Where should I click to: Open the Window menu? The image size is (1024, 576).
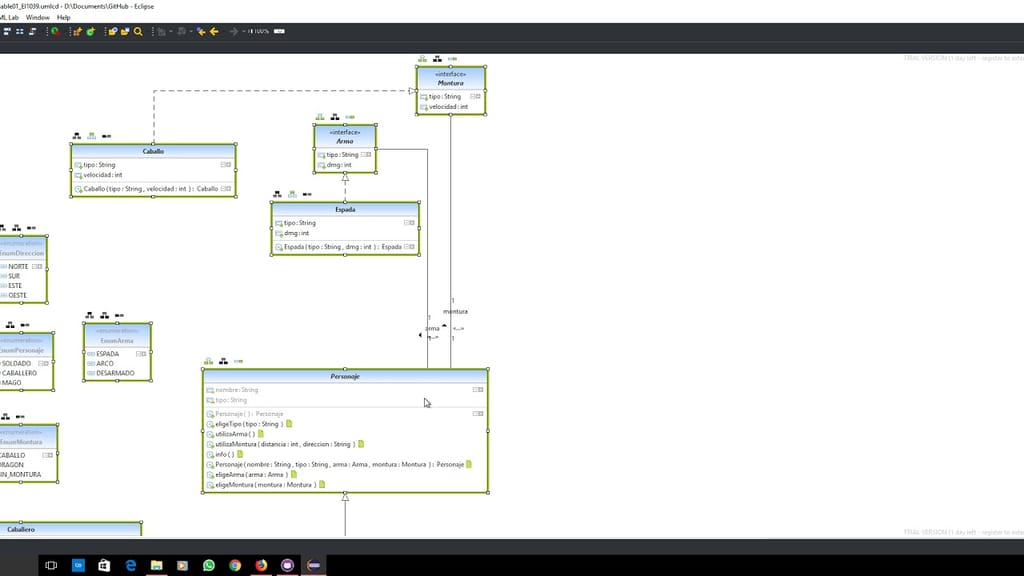click(x=37, y=18)
